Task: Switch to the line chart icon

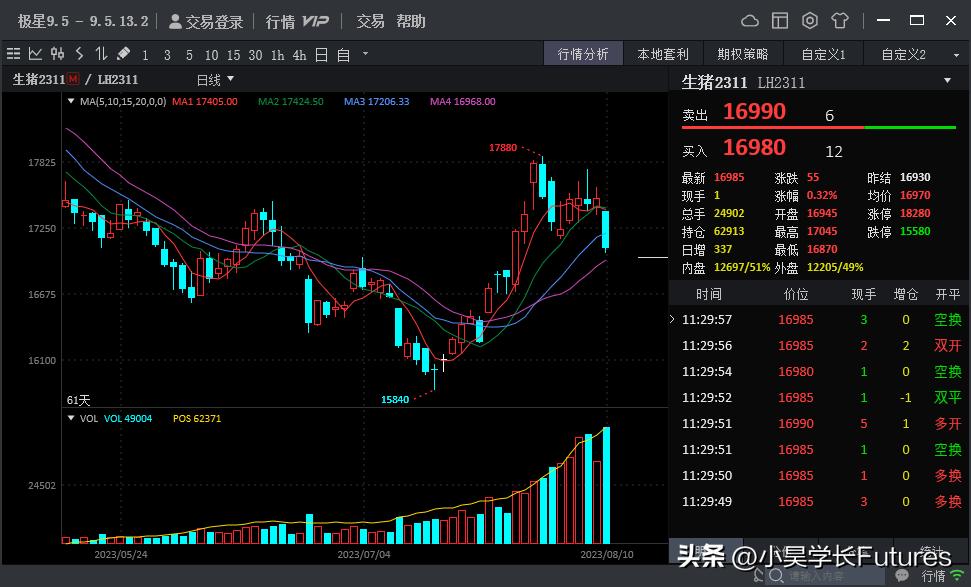Action: [36, 54]
